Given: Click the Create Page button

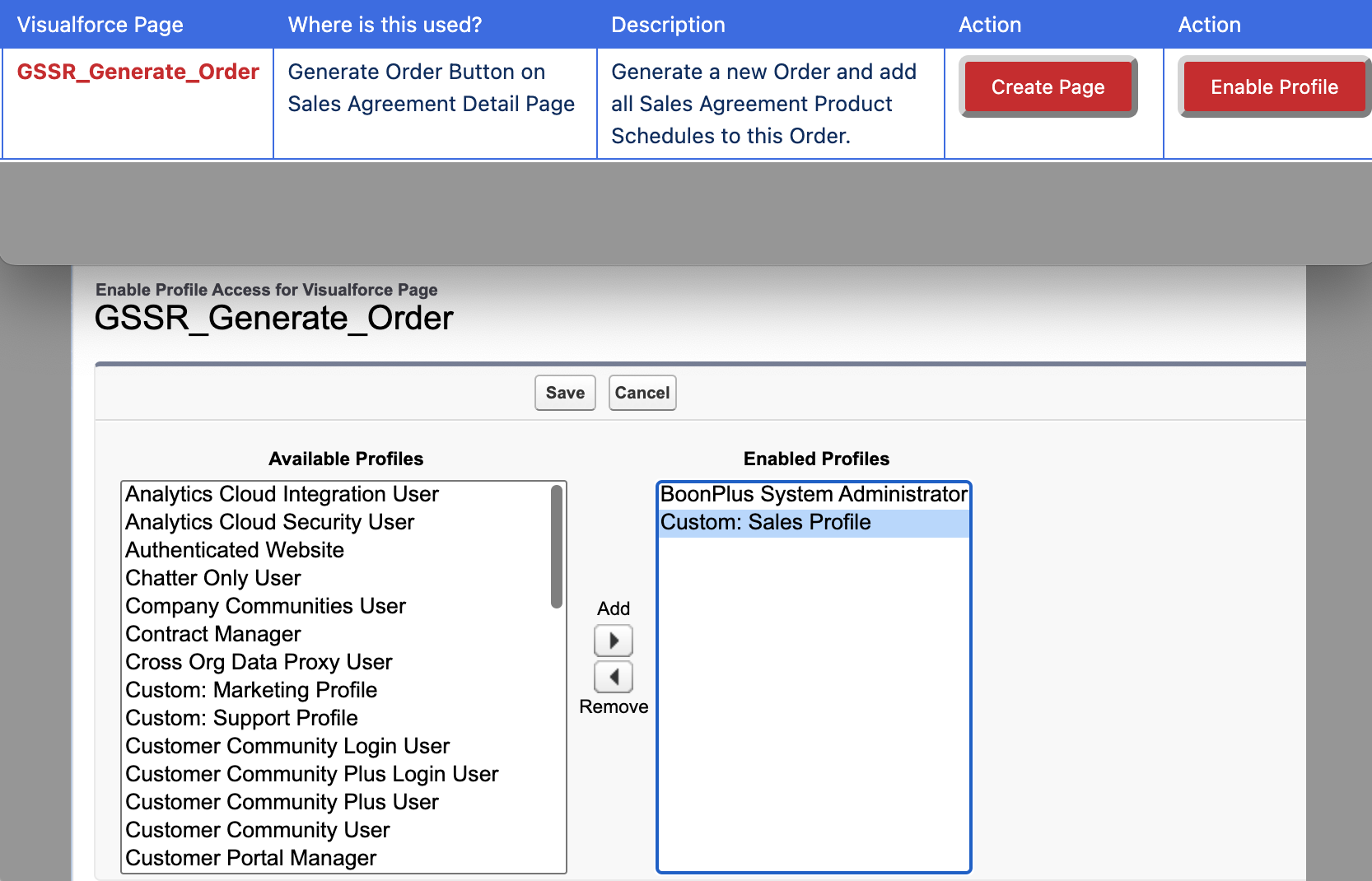Looking at the screenshot, I should pos(1048,86).
